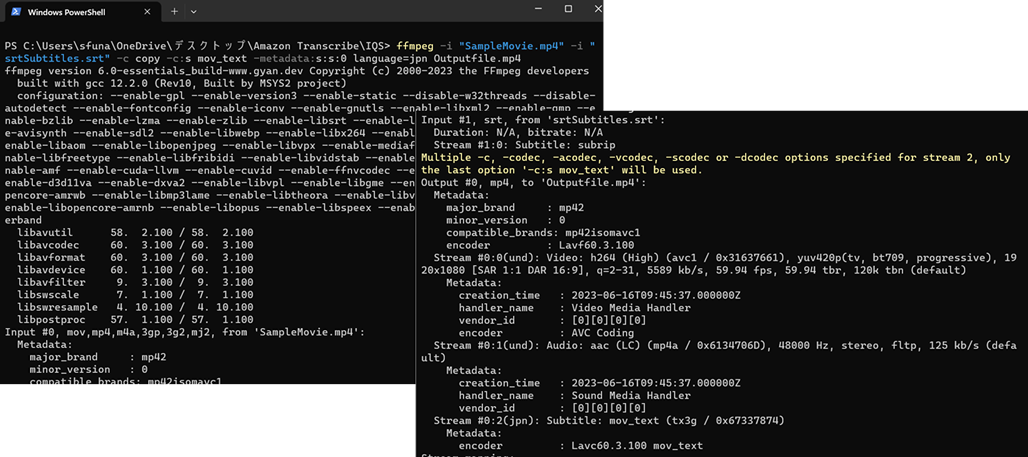
Task: Click the 'Stream #0:2(jpn): Subtitle: mov_text' line
Action: 609,420
